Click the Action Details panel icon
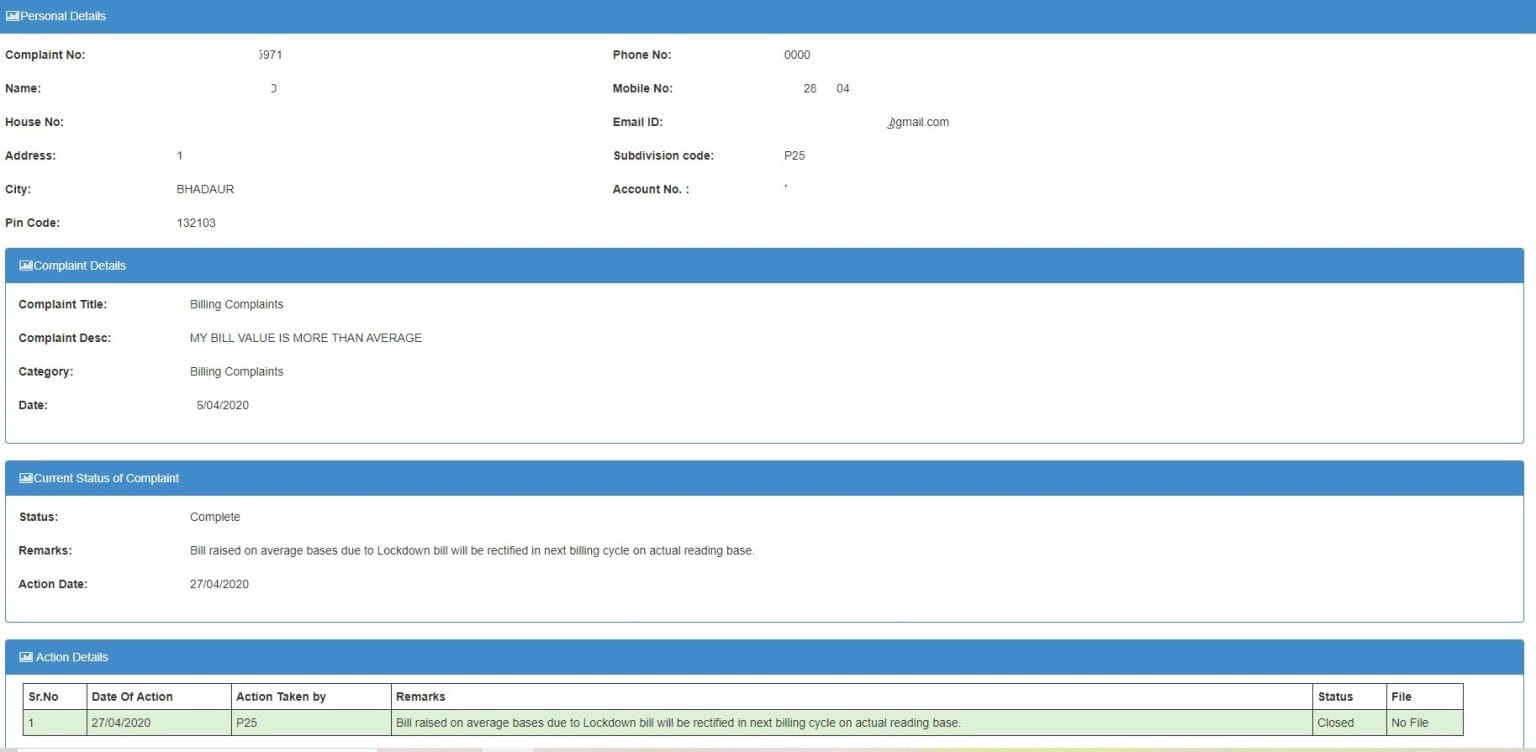The height and width of the screenshot is (752, 1536). 26,657
